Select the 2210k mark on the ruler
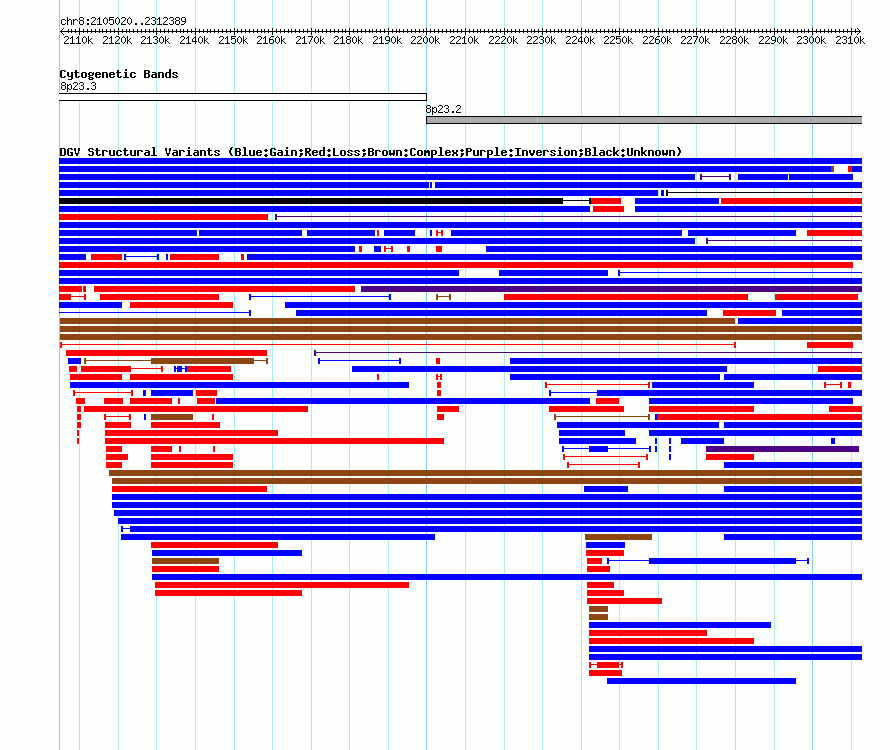The width and height of the screenshot is (890, 750). pos(464,40)
